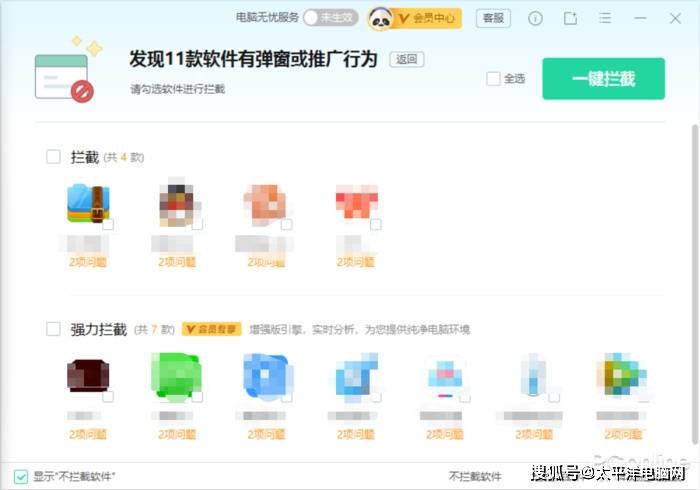Click the 客服 customer service button
The width and height of the screenshot is (700, 490).
click(x=492, y=18)
